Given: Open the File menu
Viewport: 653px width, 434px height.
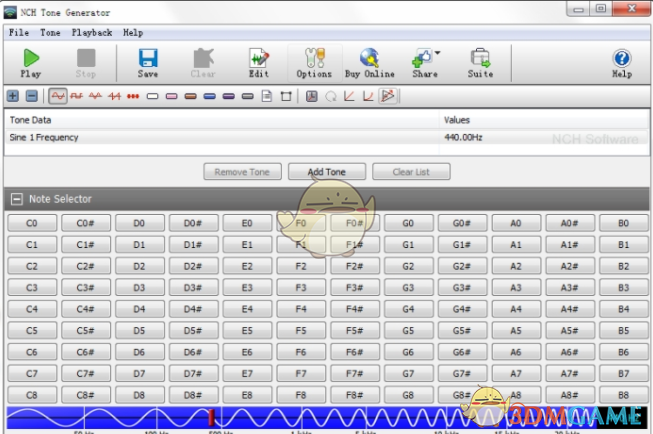Looking at the screenshot, I should (x=19, y=32).
